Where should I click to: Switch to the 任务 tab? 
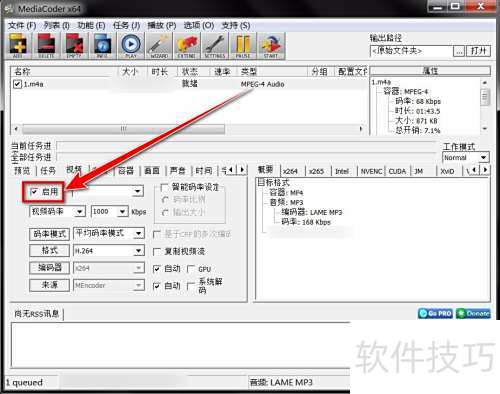coord(48,171)
